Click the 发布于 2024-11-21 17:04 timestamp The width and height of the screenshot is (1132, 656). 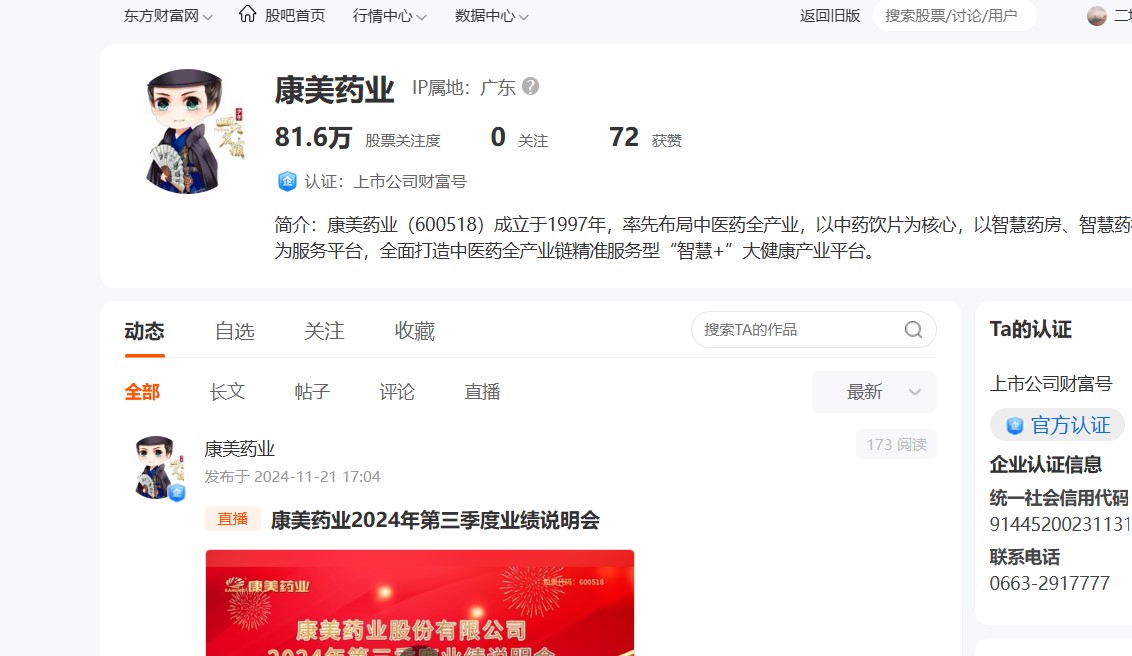[292, 476]
